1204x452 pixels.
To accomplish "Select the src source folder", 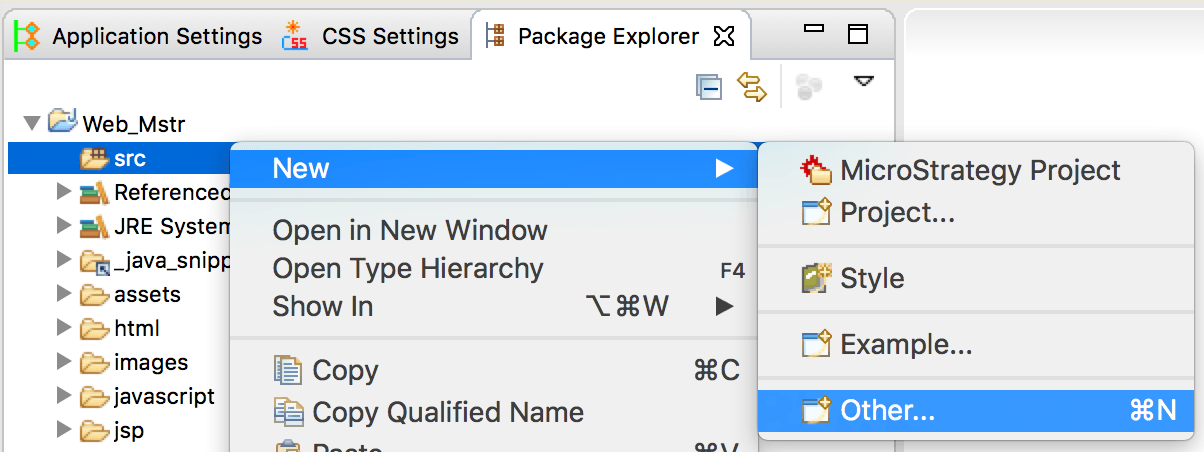I will click(x=130, y=158).
